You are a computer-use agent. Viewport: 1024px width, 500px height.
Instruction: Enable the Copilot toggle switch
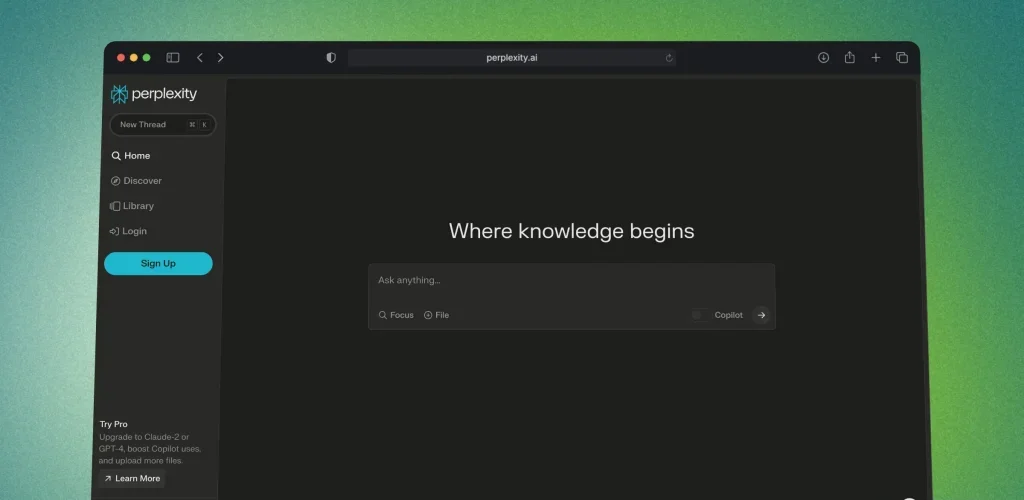pos(699,315)
